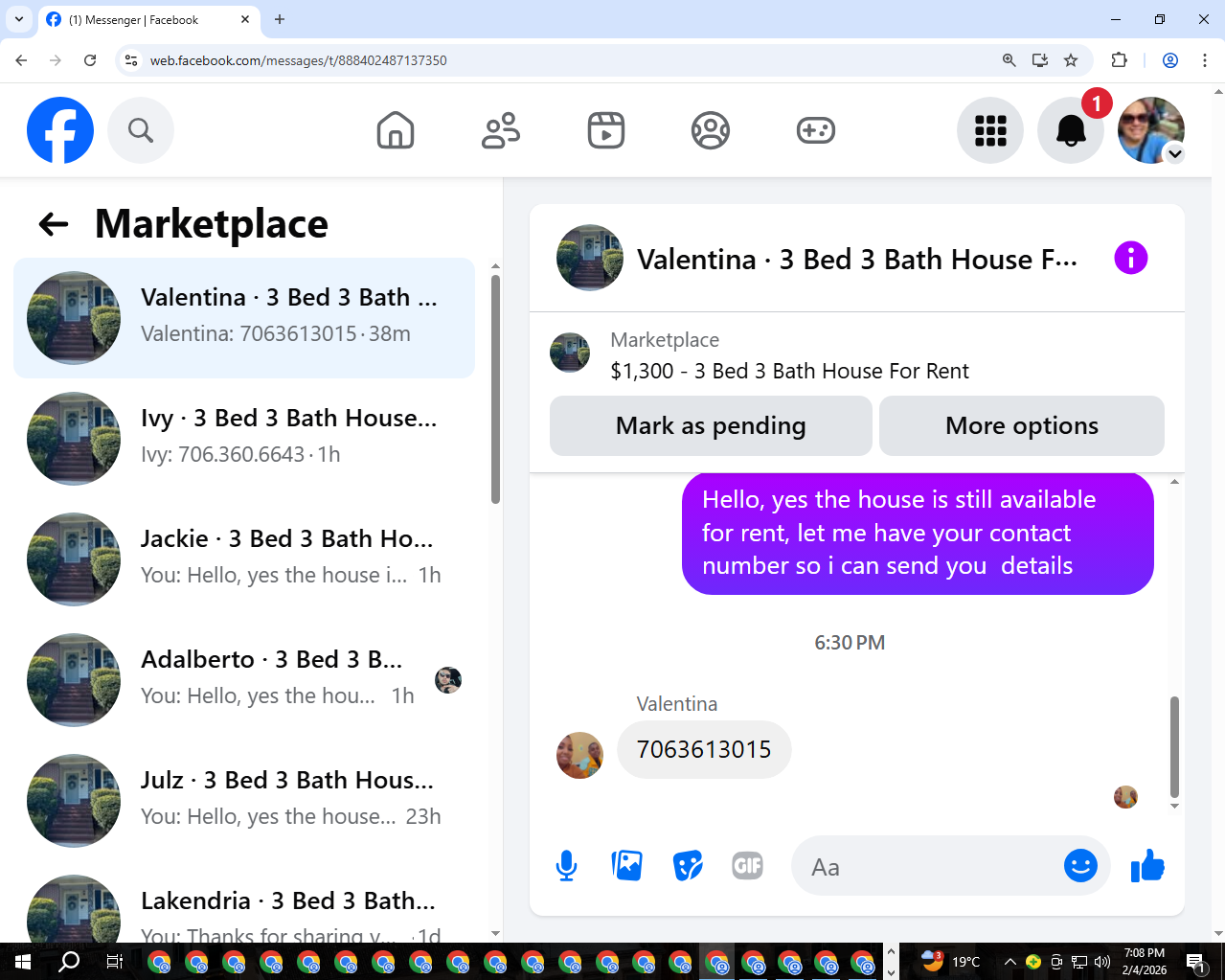Open the emoji picker smiley
The width and height of the screenshot is (1225, 980).
coord(1080,866)
